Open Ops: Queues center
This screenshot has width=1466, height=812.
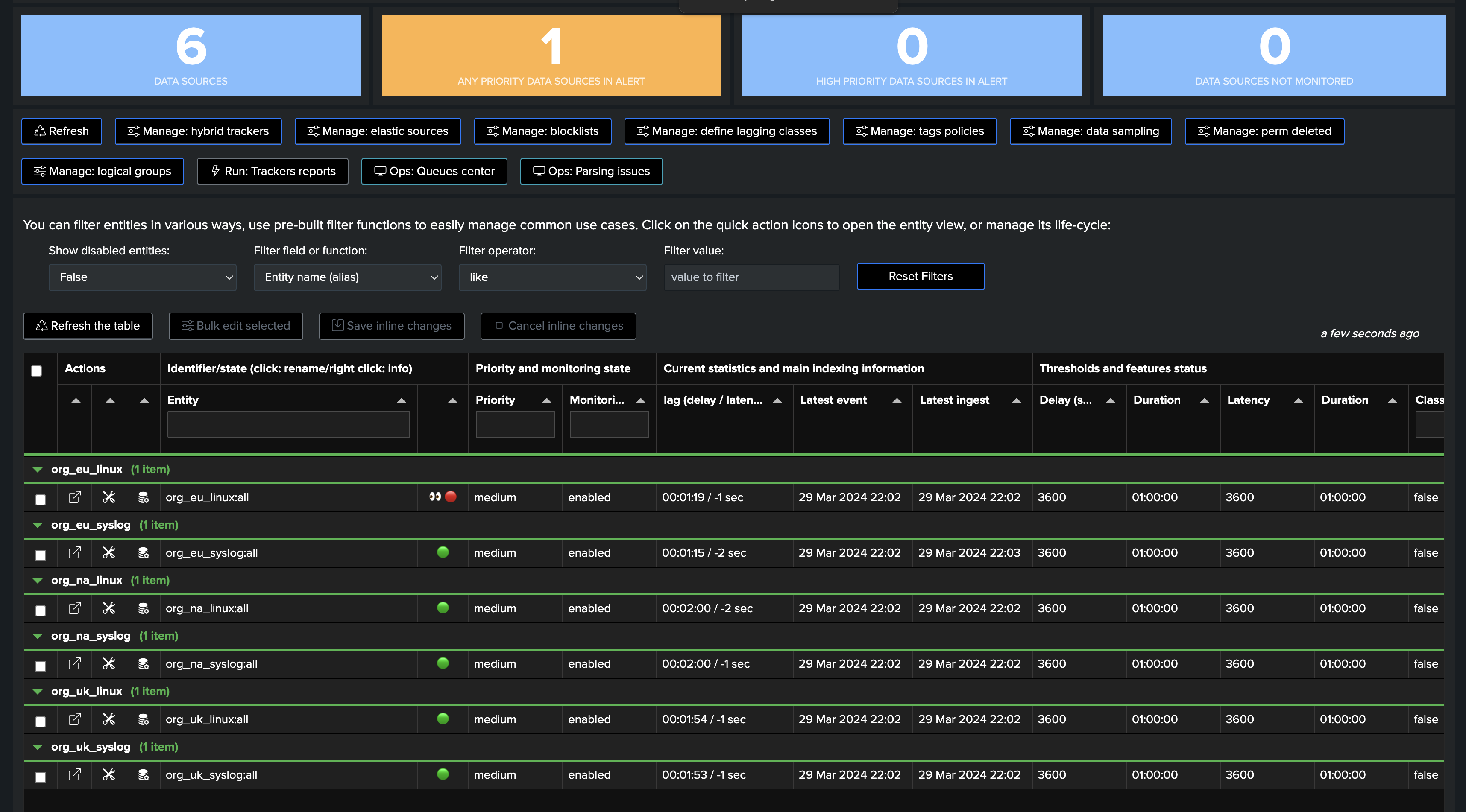(x=434, y=171)
